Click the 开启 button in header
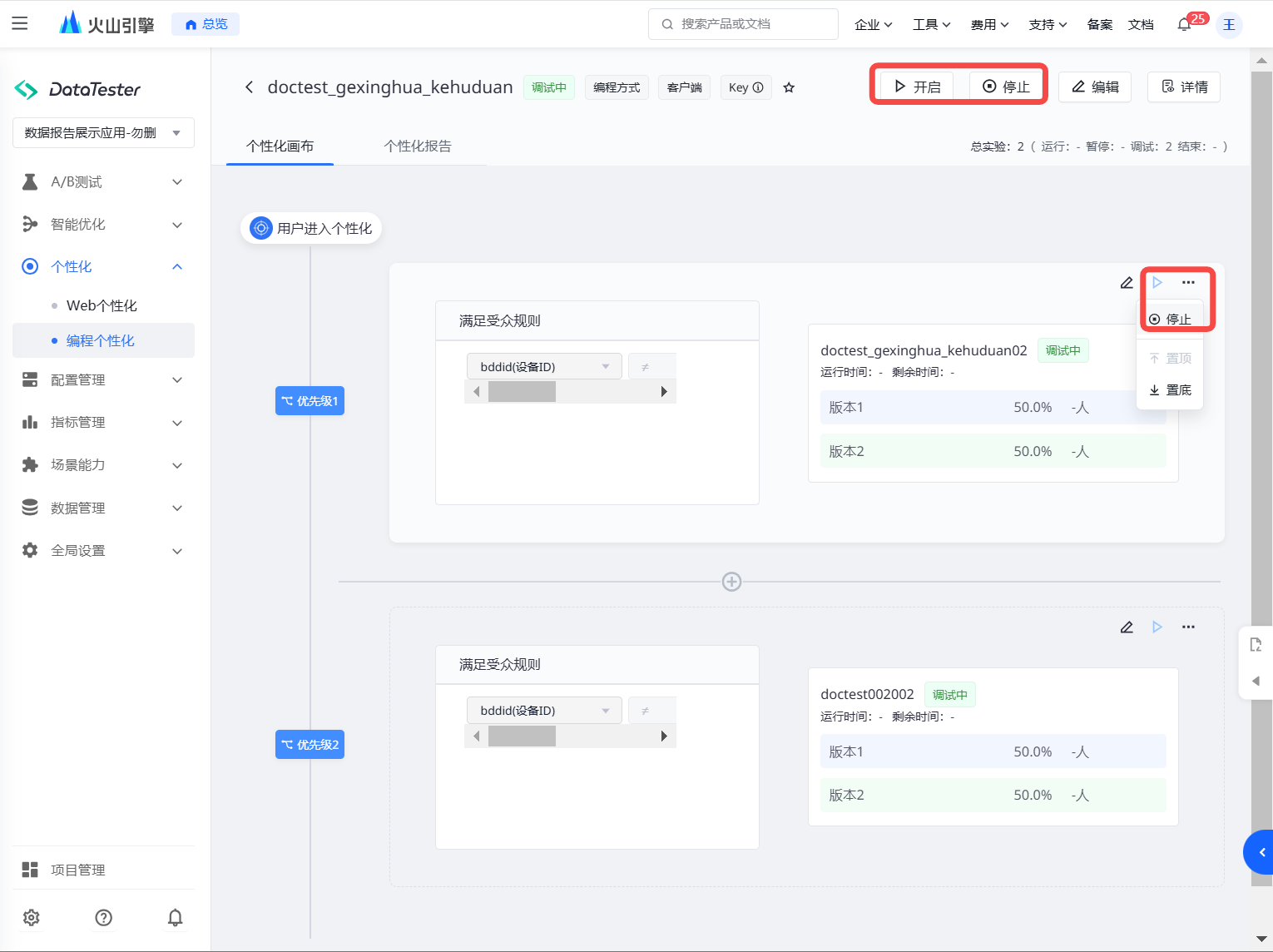Image resolution: width=1273 pixels, height=952 pixels. click(x=918, y=87)
